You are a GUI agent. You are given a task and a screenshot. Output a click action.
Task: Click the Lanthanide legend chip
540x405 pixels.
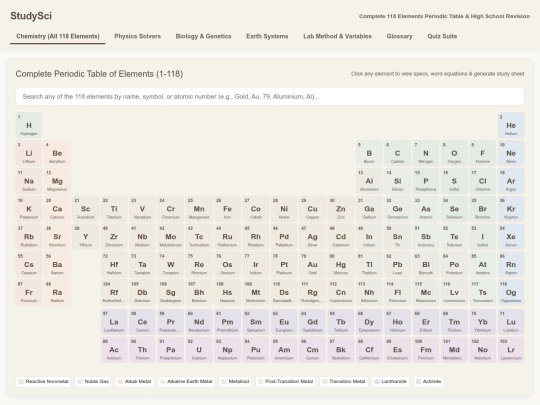click(391, 382)
